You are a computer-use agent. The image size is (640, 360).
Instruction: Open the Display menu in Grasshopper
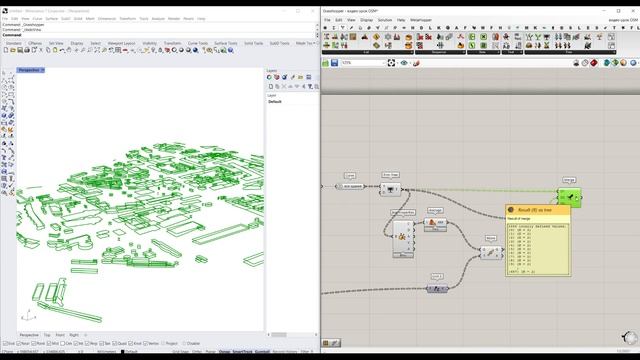[367, 20]
